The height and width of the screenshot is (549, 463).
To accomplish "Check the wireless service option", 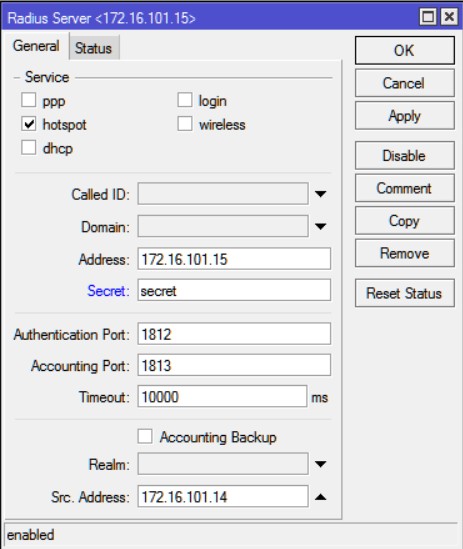I will [185, 124].
